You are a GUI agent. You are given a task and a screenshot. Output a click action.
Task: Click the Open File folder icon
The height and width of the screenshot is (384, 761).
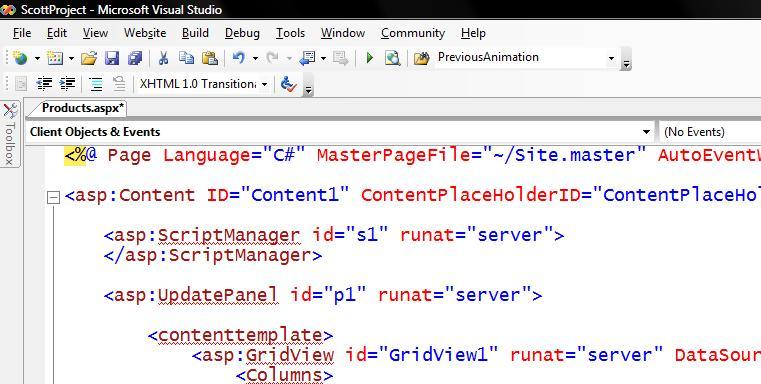coord(89,58)
